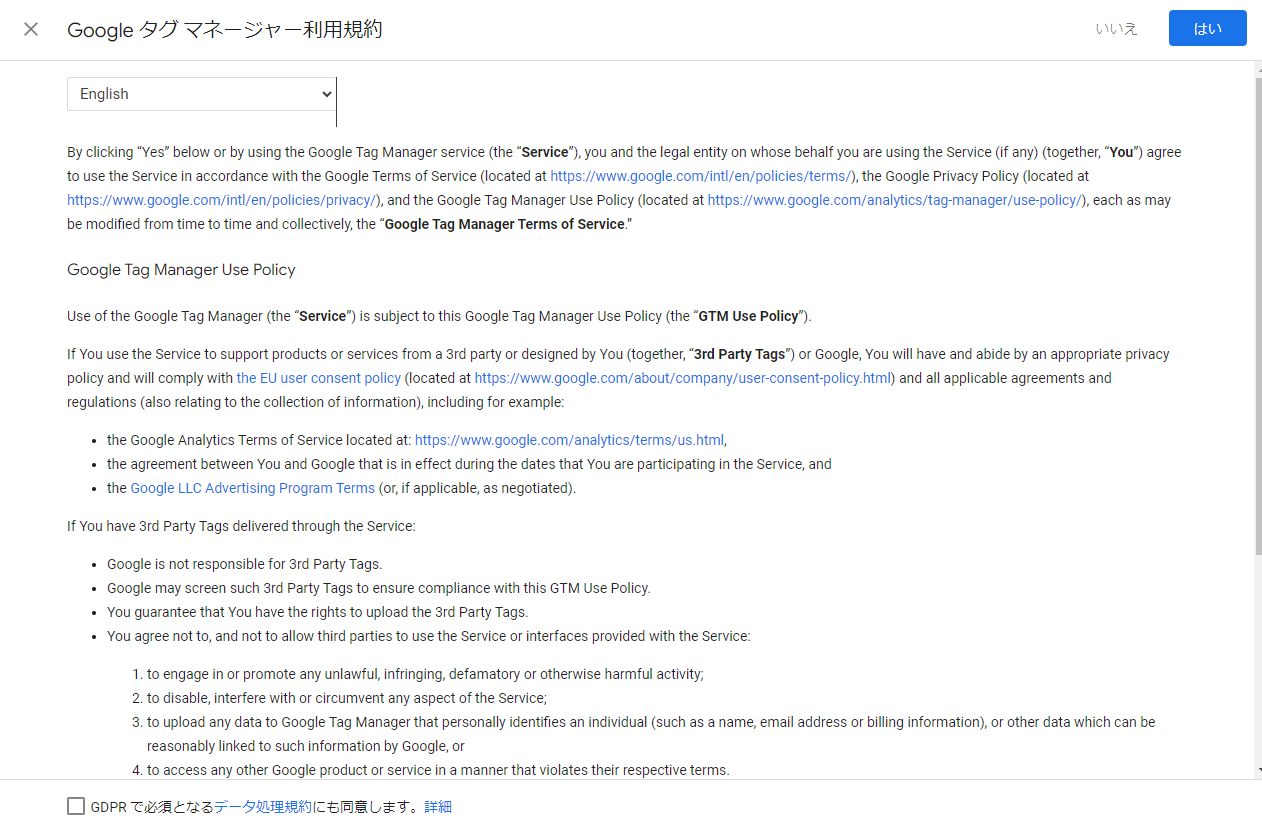Click text 'You guarantee that You have the rights'
1262x827 pixels.
317,612
